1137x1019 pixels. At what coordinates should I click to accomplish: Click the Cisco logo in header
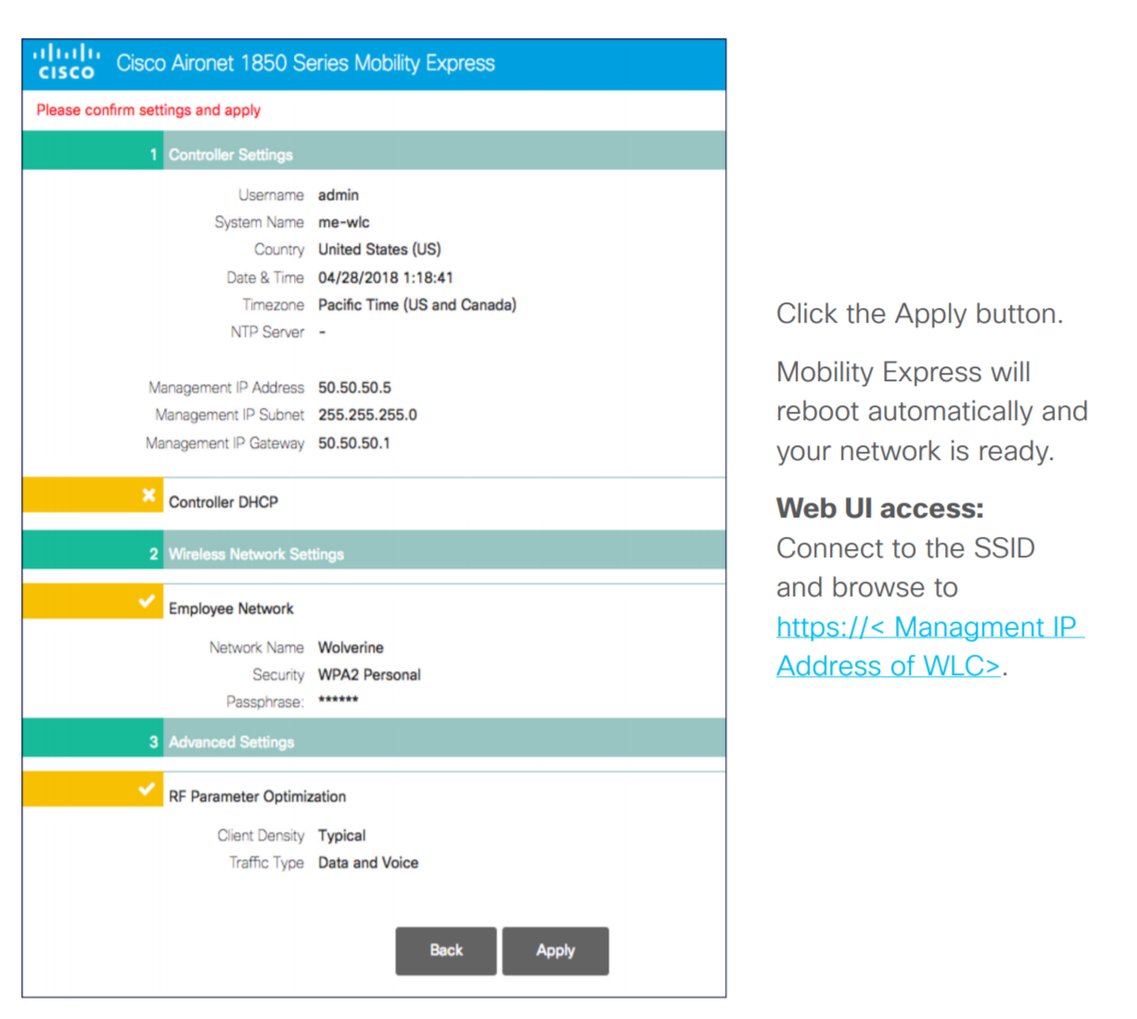66,63
